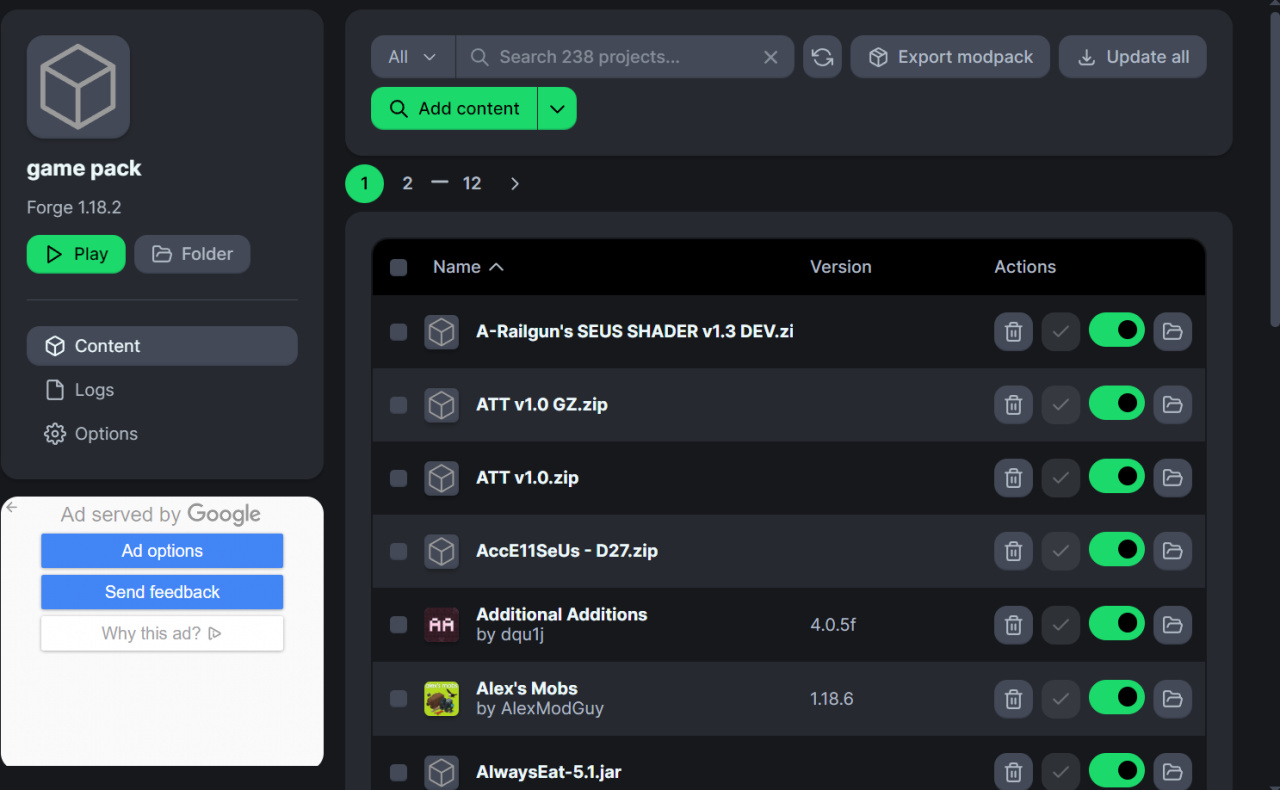
Task: Click checkmark update icon for Alex's Mobs
Action: coord(1061,698)
